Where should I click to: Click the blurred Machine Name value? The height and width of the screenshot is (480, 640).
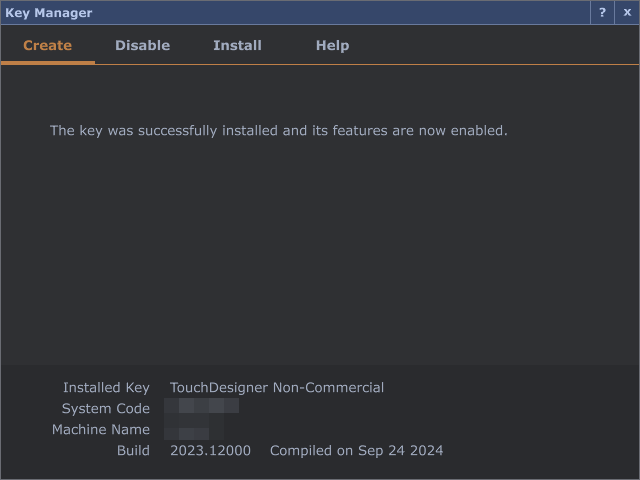tap(189, 431)
